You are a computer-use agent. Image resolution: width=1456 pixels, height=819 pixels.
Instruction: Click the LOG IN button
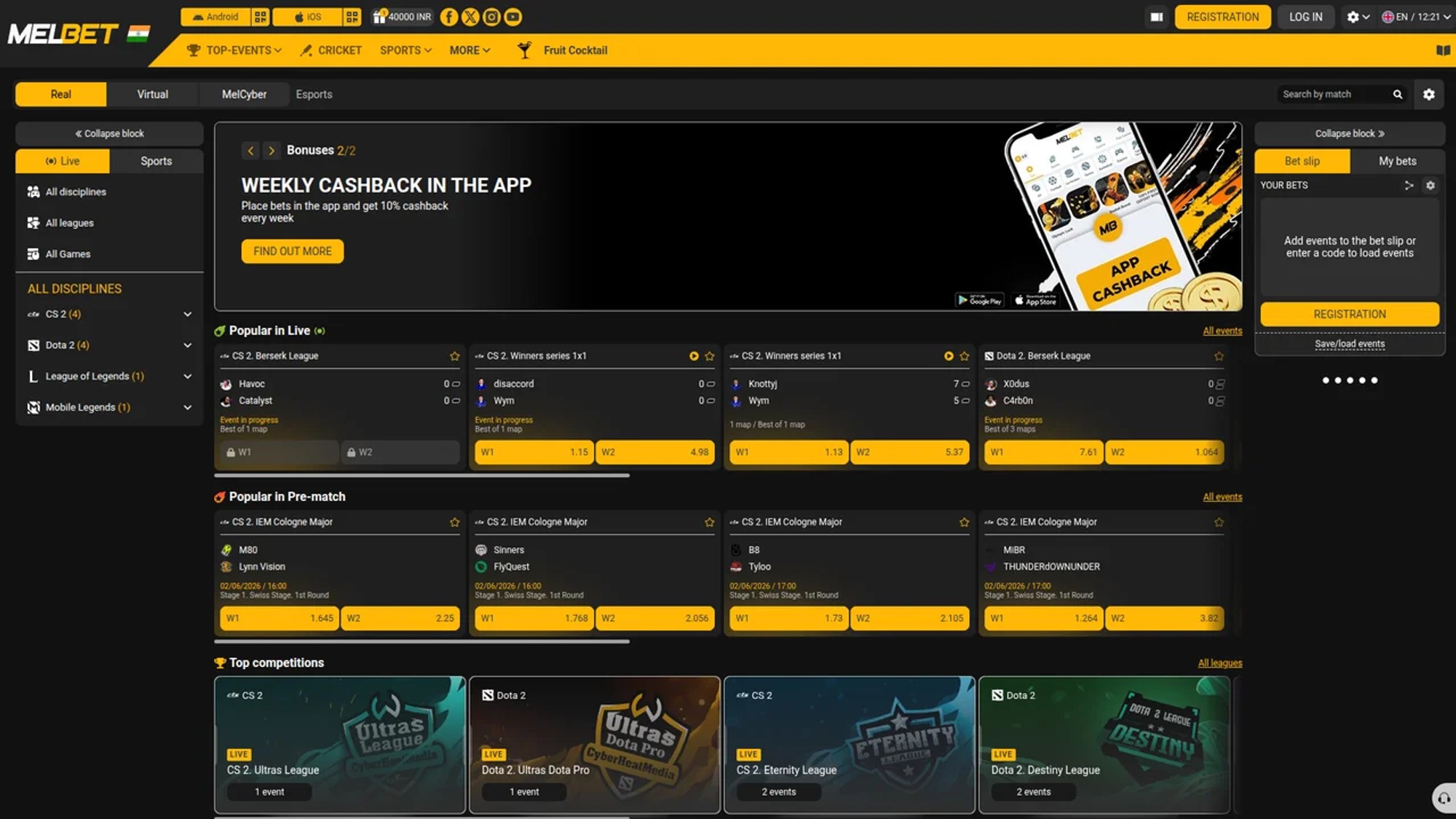tap(1305, 17)
